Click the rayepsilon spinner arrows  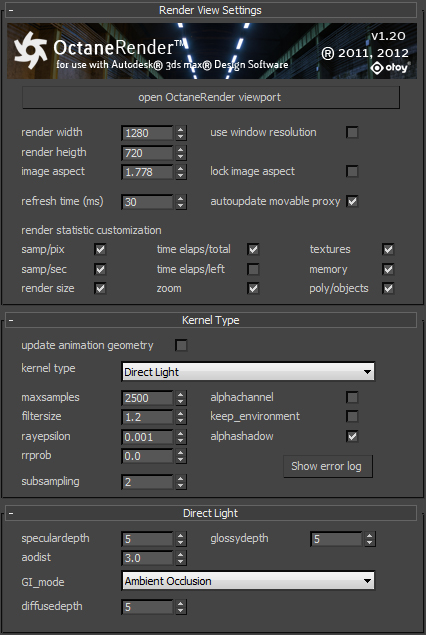(181, 437)
